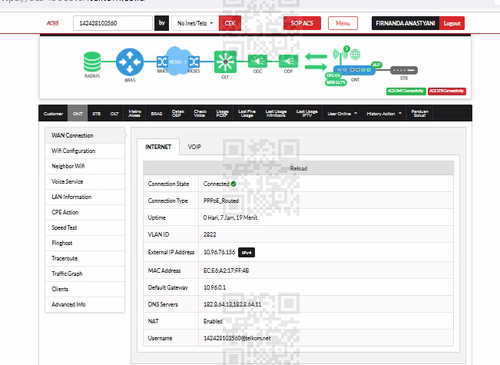Viewport: 500px width, 365px height.
Task: Open the Last Usage Minitools tab
Action: click(x=276, y=114)
